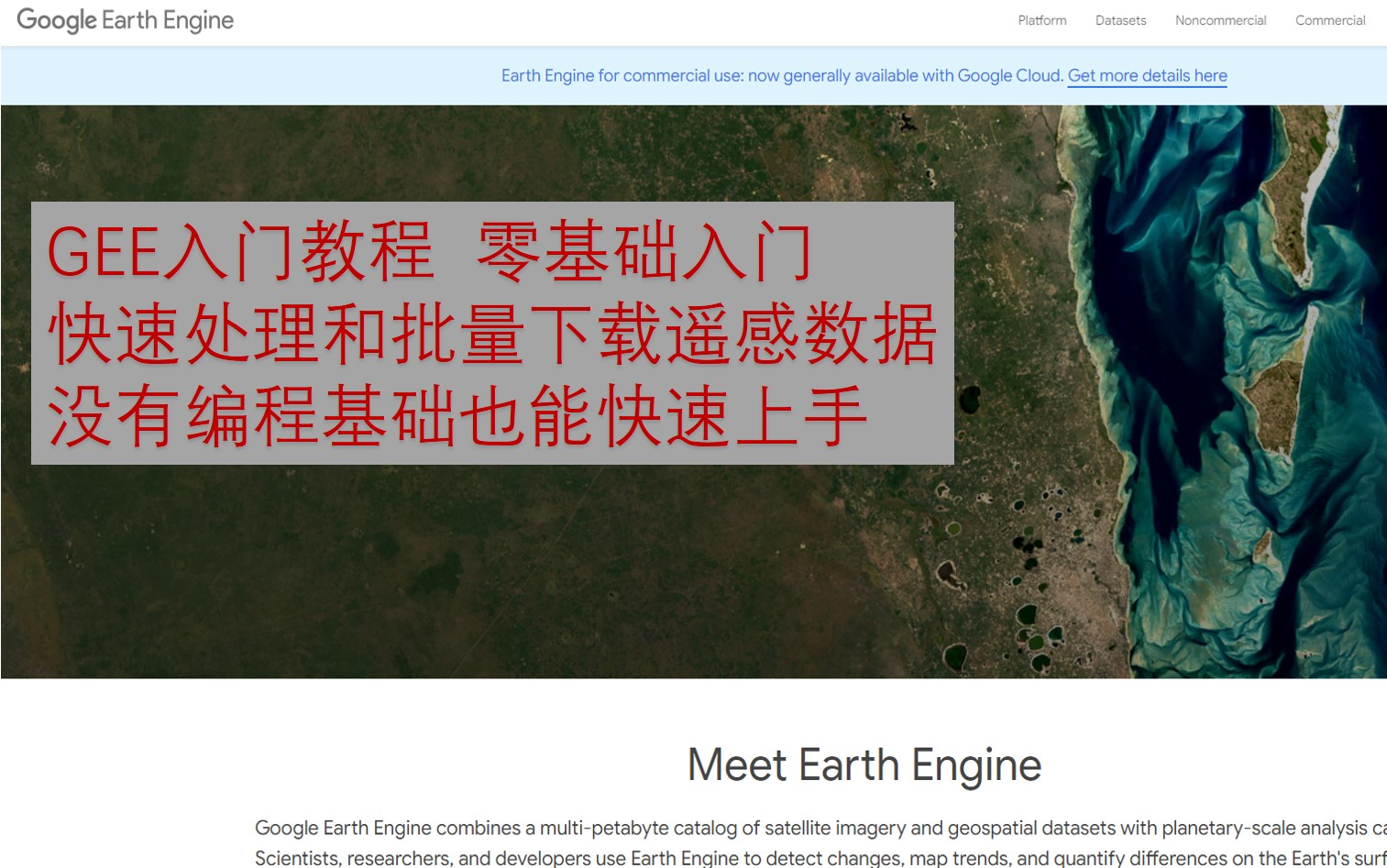
Task: Go to the Commercial page
Action: pyautogui.click(x=1330, y=20)
